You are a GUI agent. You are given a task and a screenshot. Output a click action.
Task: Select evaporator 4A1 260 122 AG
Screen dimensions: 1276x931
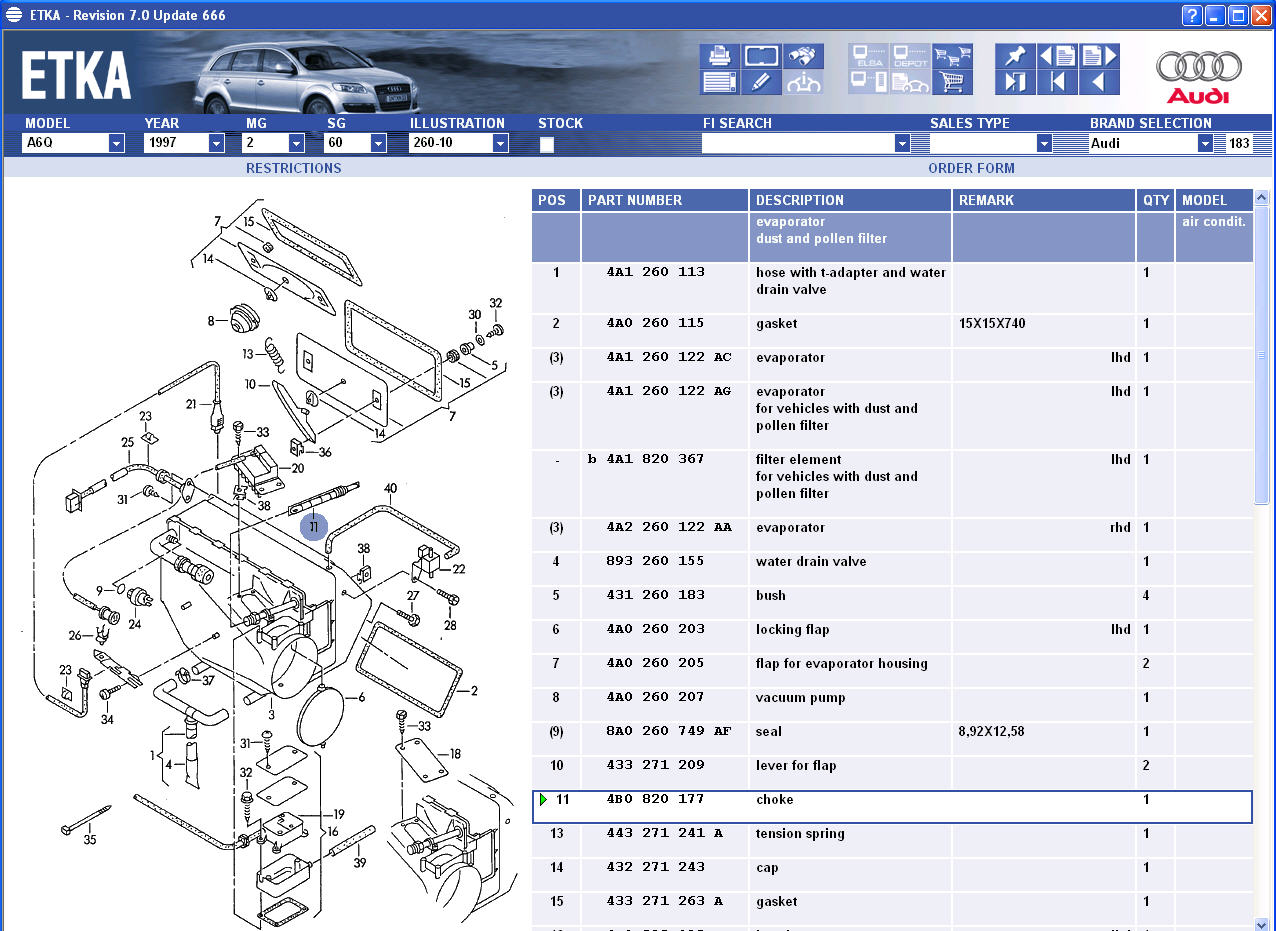coord(892,416)
